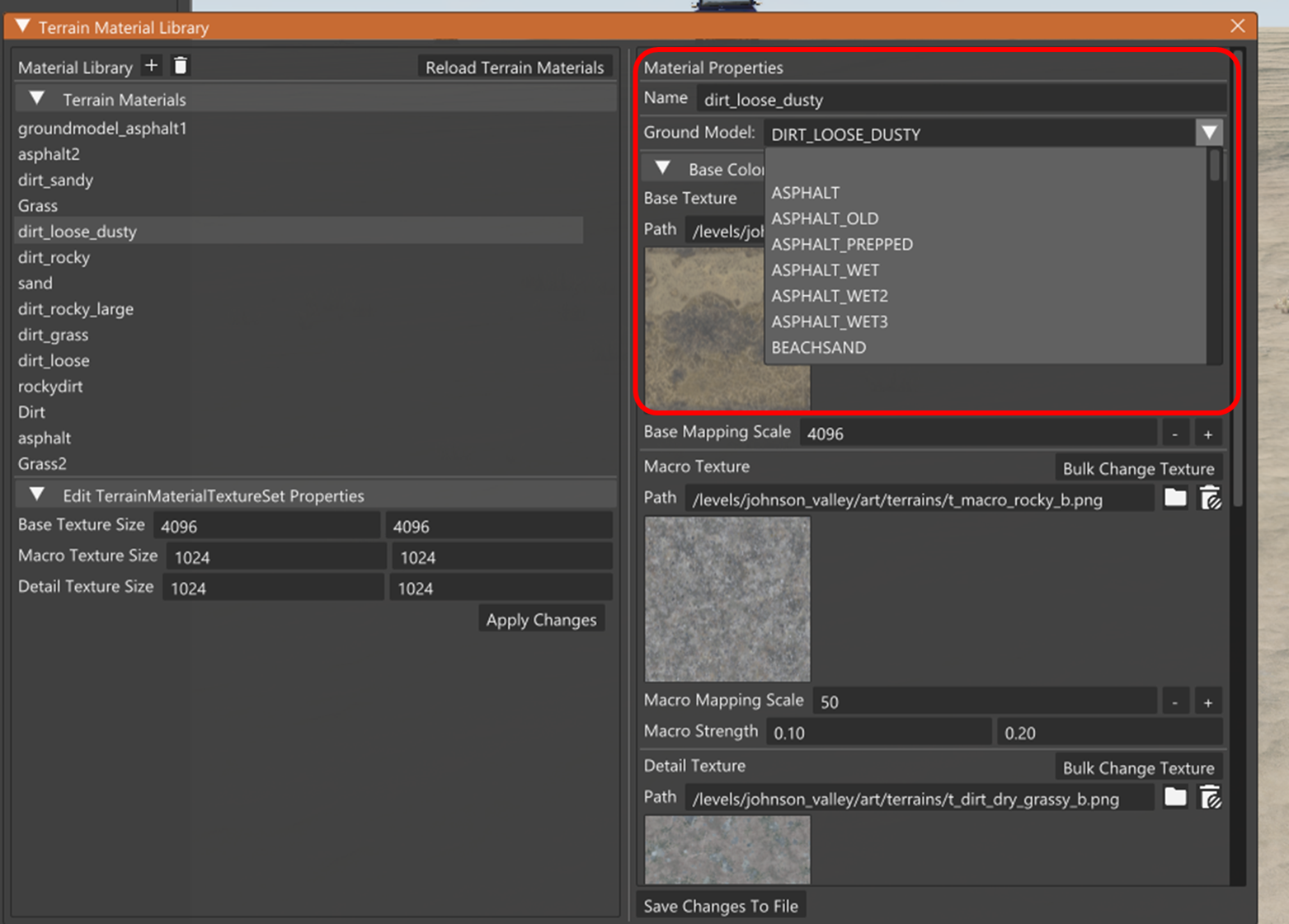1289x924 pixels.
Task: Edit Macro Texture Size first field
Action: coord(275,557)
